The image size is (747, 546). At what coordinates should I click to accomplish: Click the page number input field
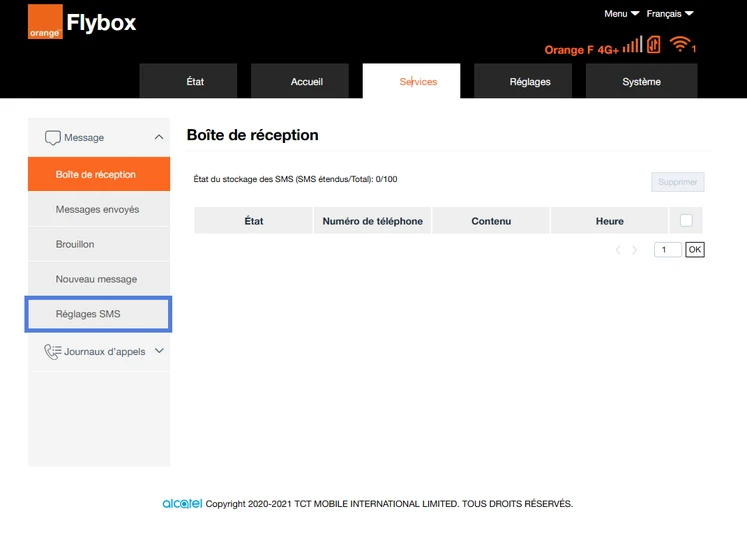[667, 250]
